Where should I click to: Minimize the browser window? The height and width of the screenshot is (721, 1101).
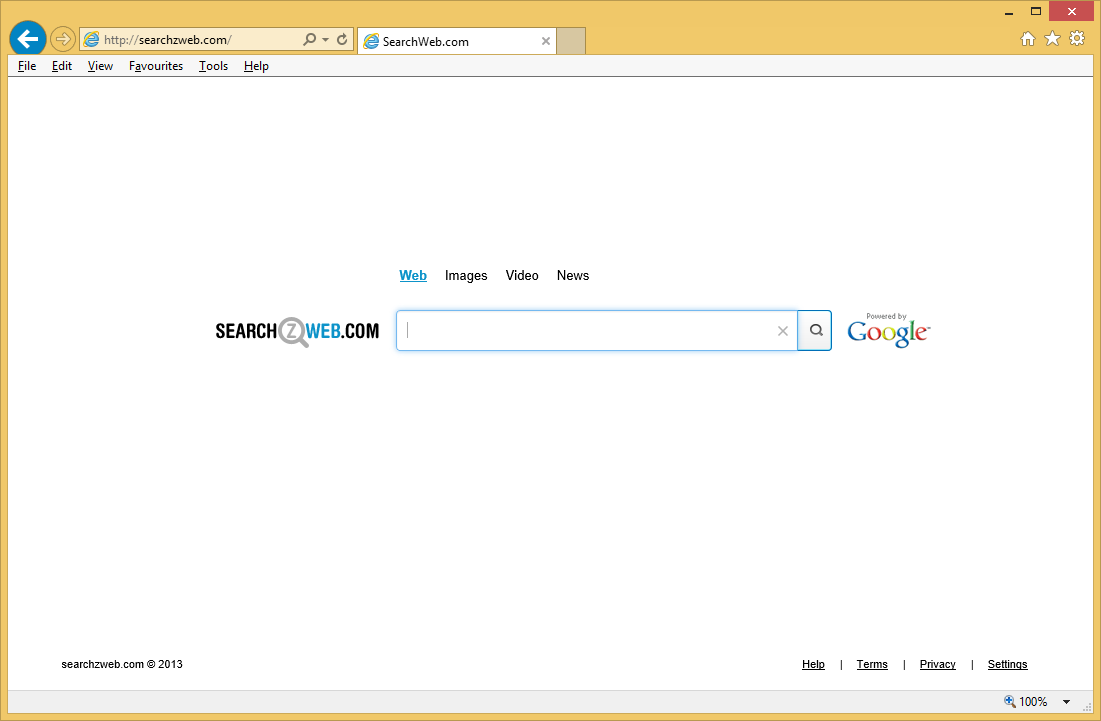click(1009, 12)
